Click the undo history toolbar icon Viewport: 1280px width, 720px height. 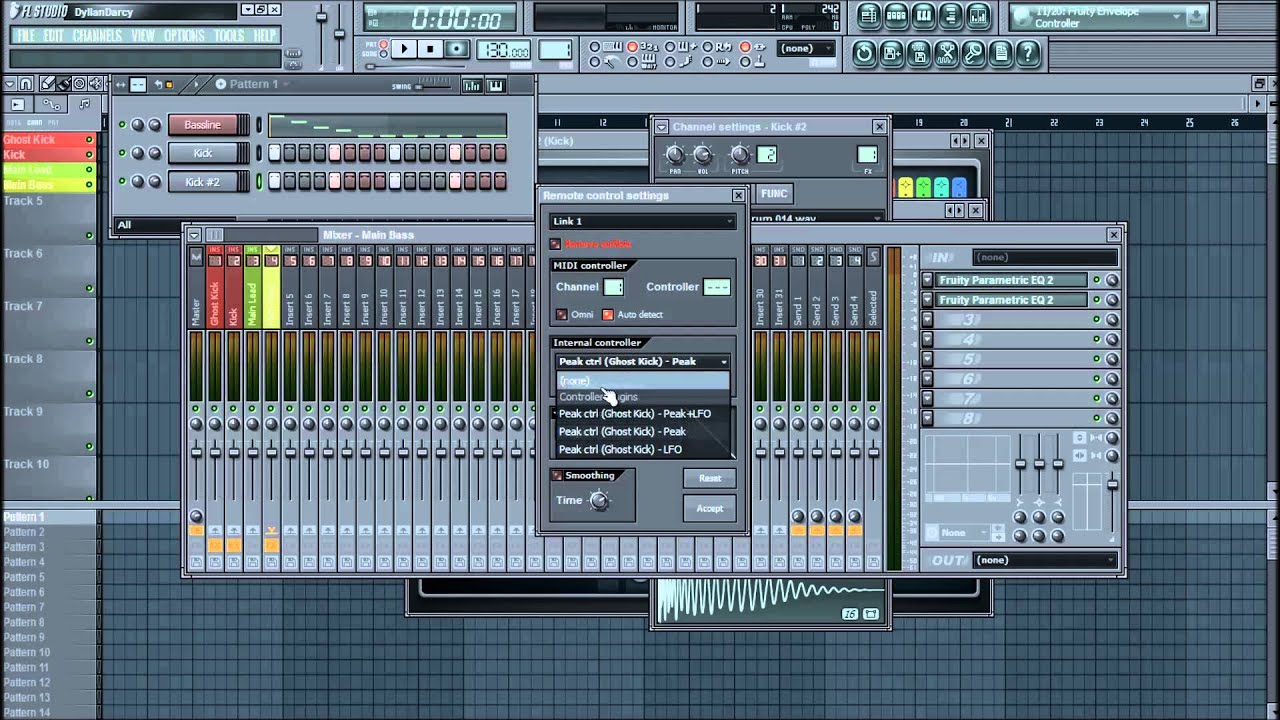point(865,53)
